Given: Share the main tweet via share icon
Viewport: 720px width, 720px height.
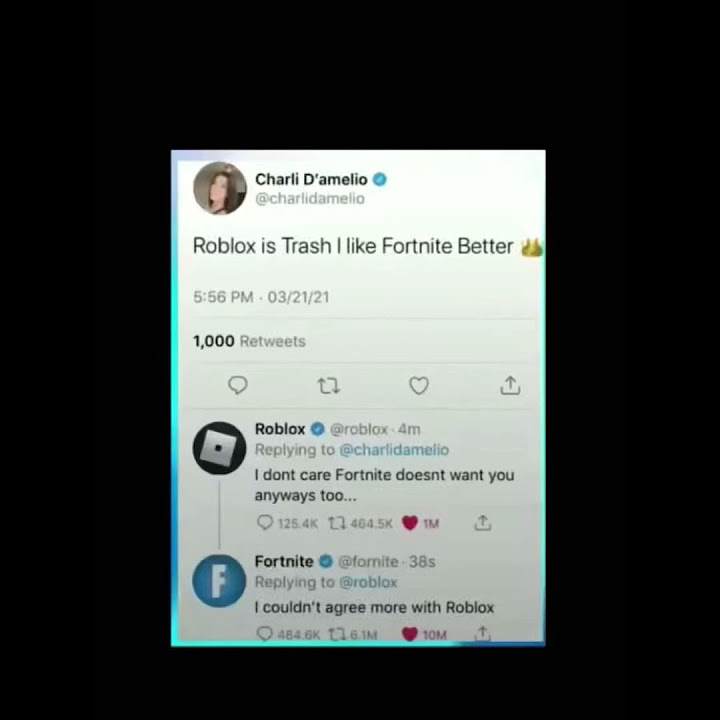Looking at the screenshot, I should coord(510,385).
